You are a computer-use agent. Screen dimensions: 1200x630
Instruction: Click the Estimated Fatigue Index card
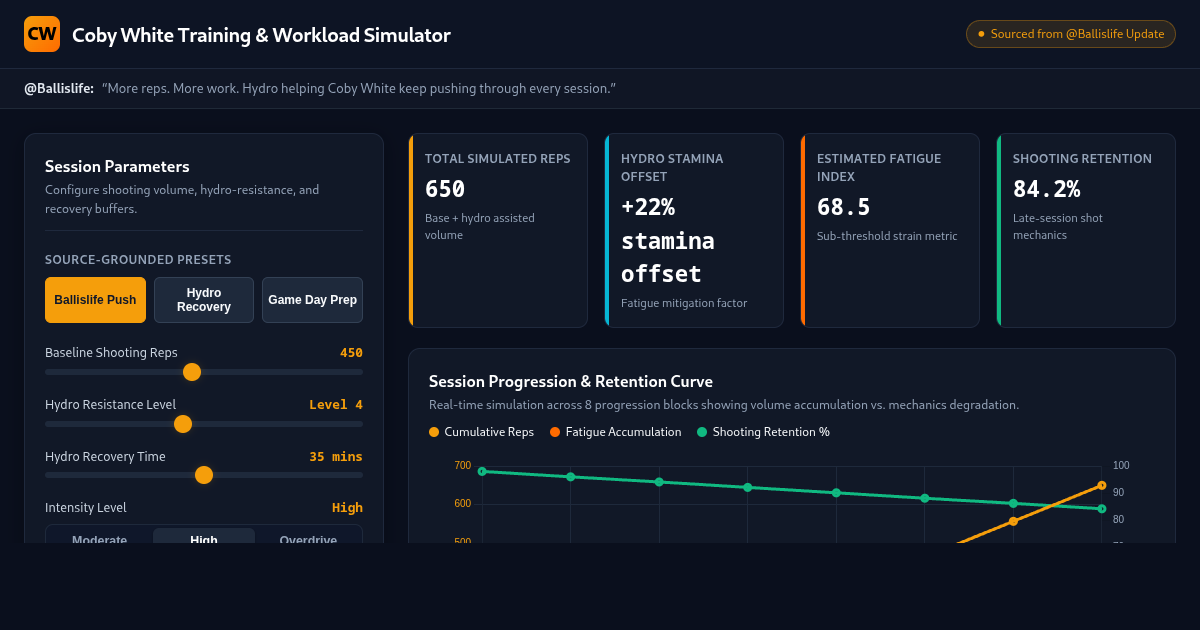point(890,230)
